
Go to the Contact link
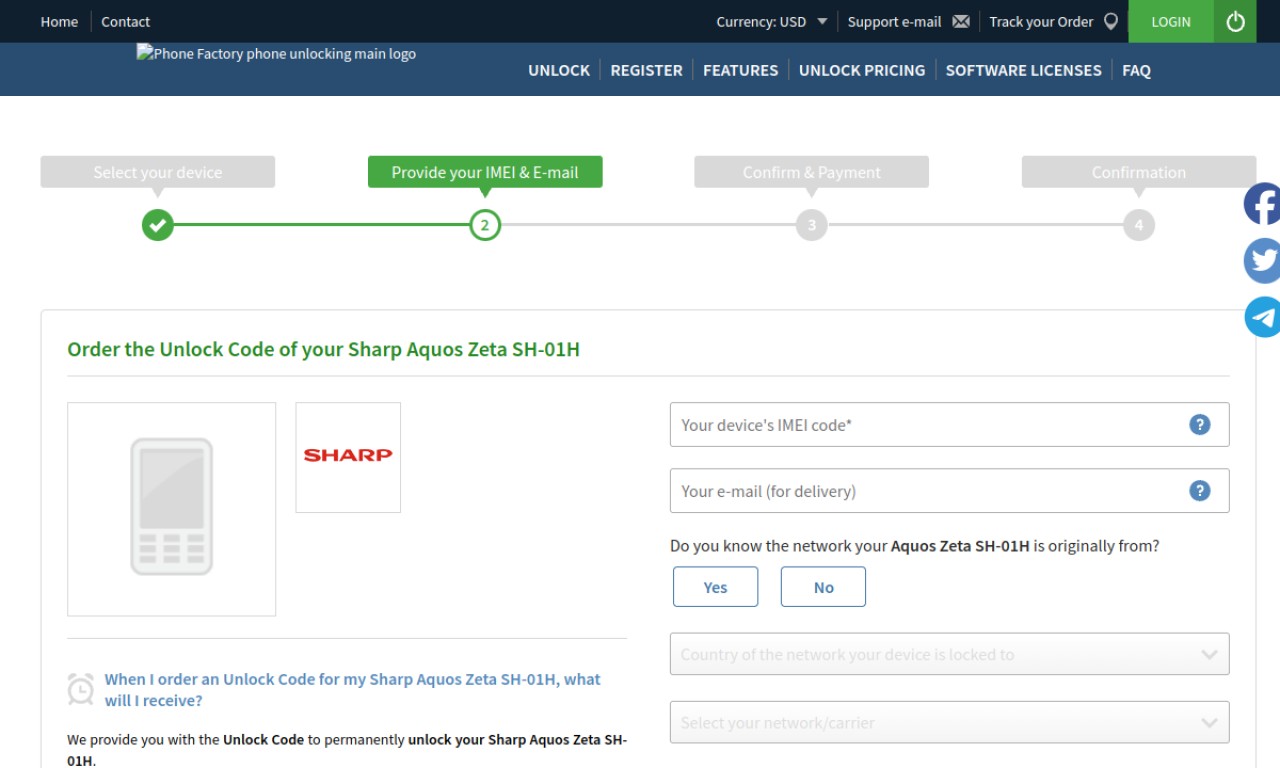click(125, 21)
